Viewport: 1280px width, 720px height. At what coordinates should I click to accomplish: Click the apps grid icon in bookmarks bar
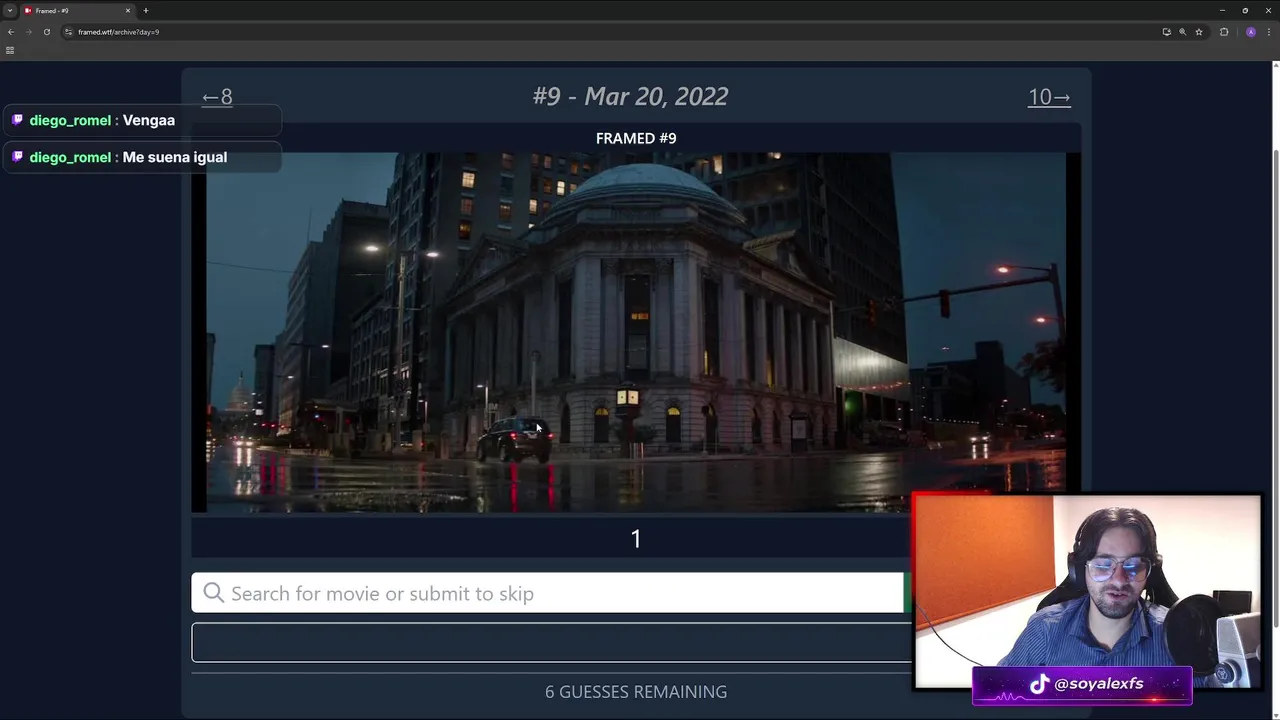click(x=10, y=50)
